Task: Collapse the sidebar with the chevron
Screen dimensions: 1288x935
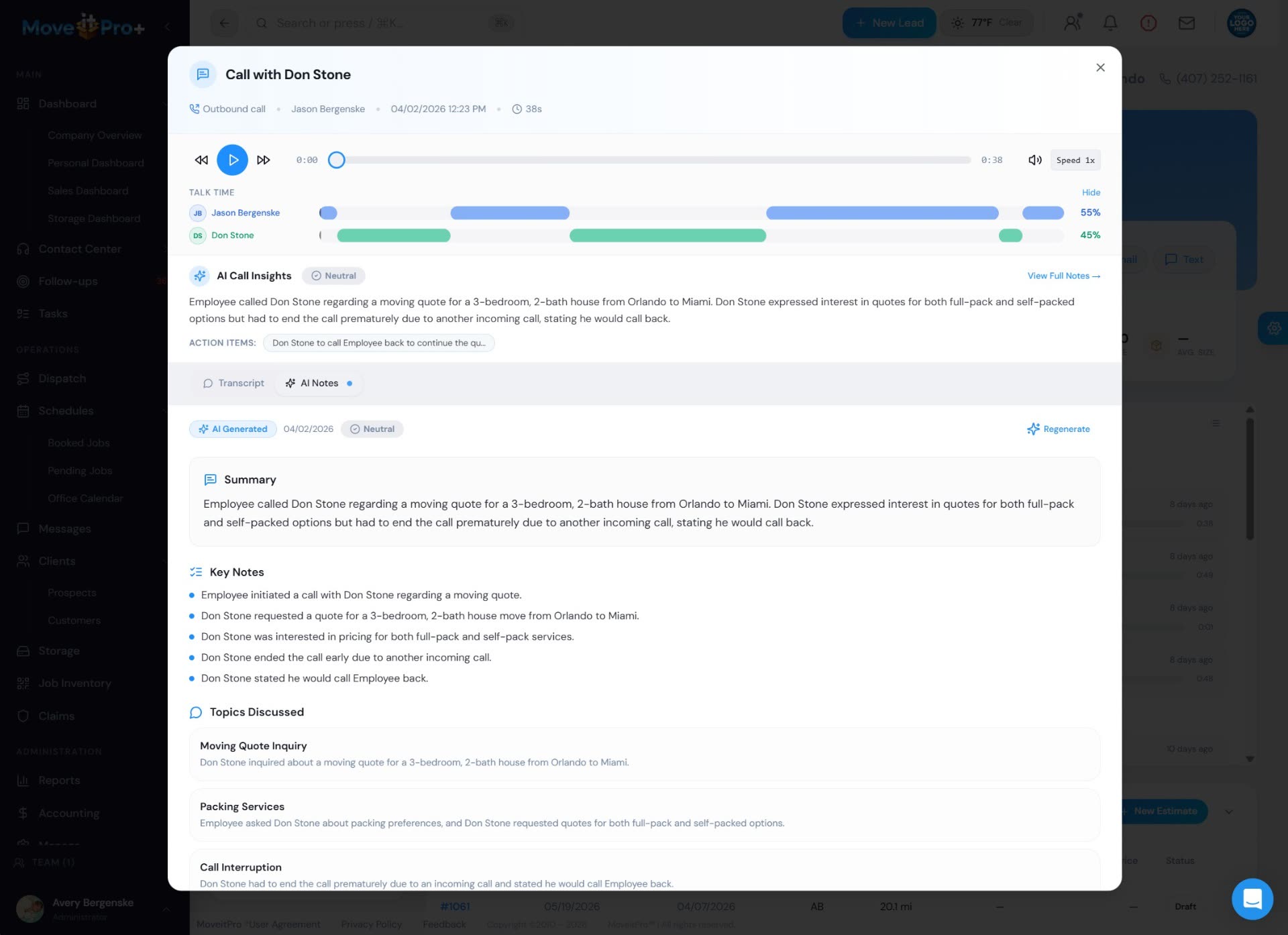Action: (x=168, y=27)
